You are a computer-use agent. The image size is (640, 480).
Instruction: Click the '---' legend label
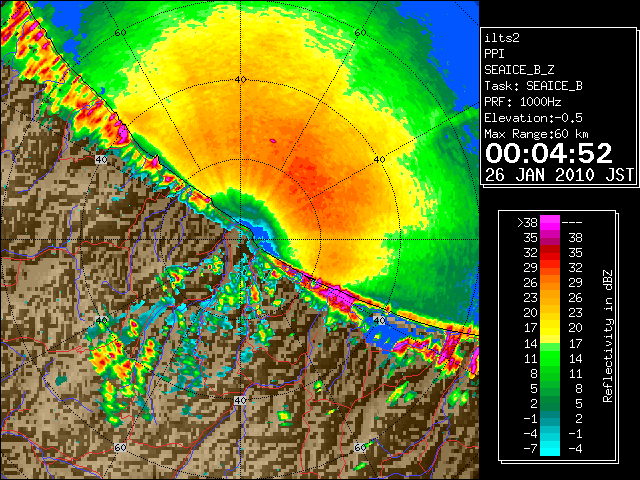(x=572, y=223)
